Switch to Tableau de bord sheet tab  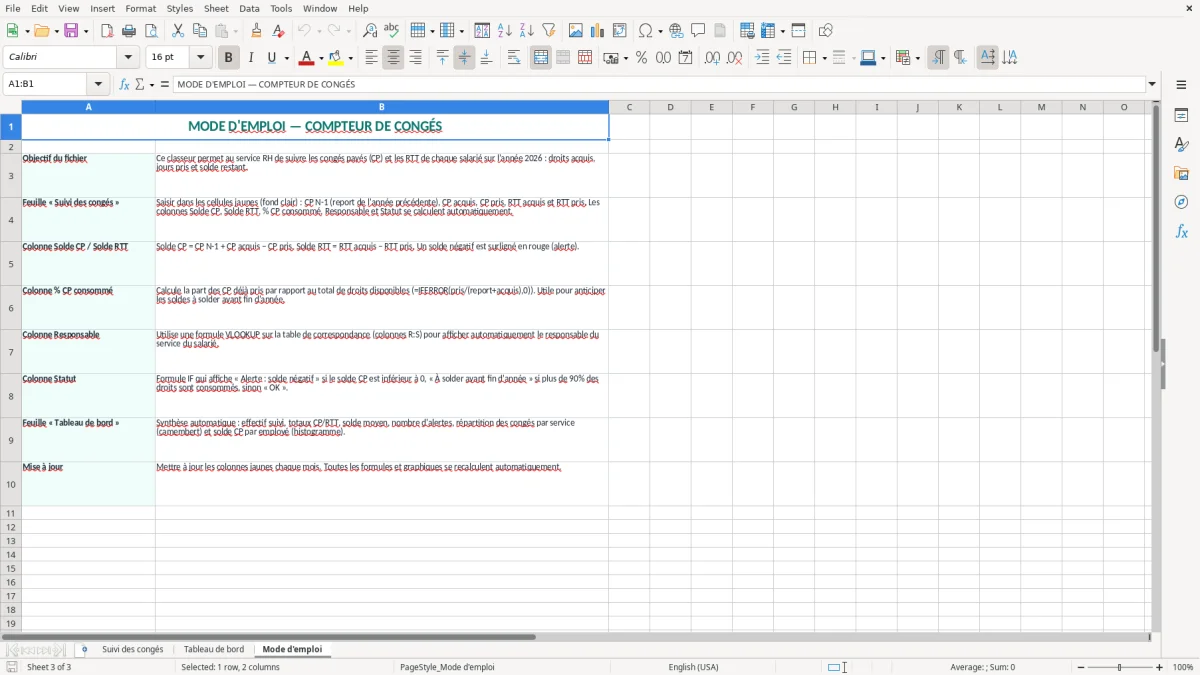point(214,649)
